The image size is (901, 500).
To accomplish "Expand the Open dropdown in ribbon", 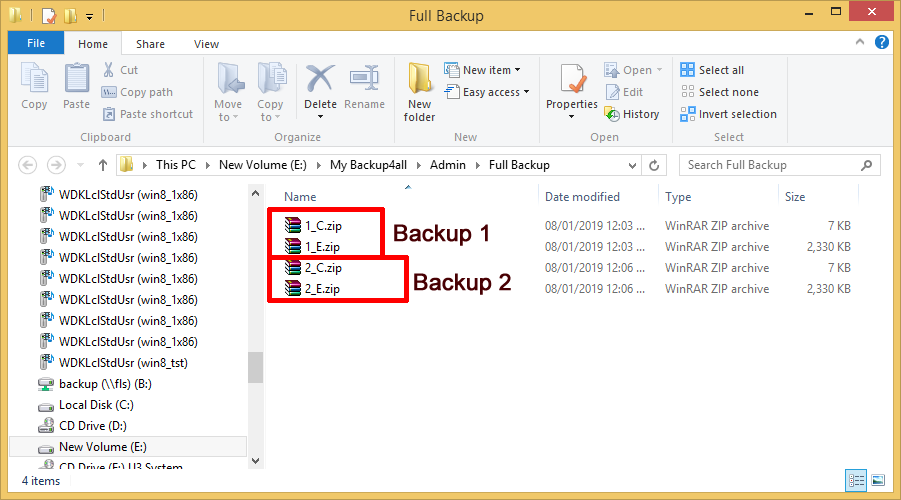I will point(659,70).
